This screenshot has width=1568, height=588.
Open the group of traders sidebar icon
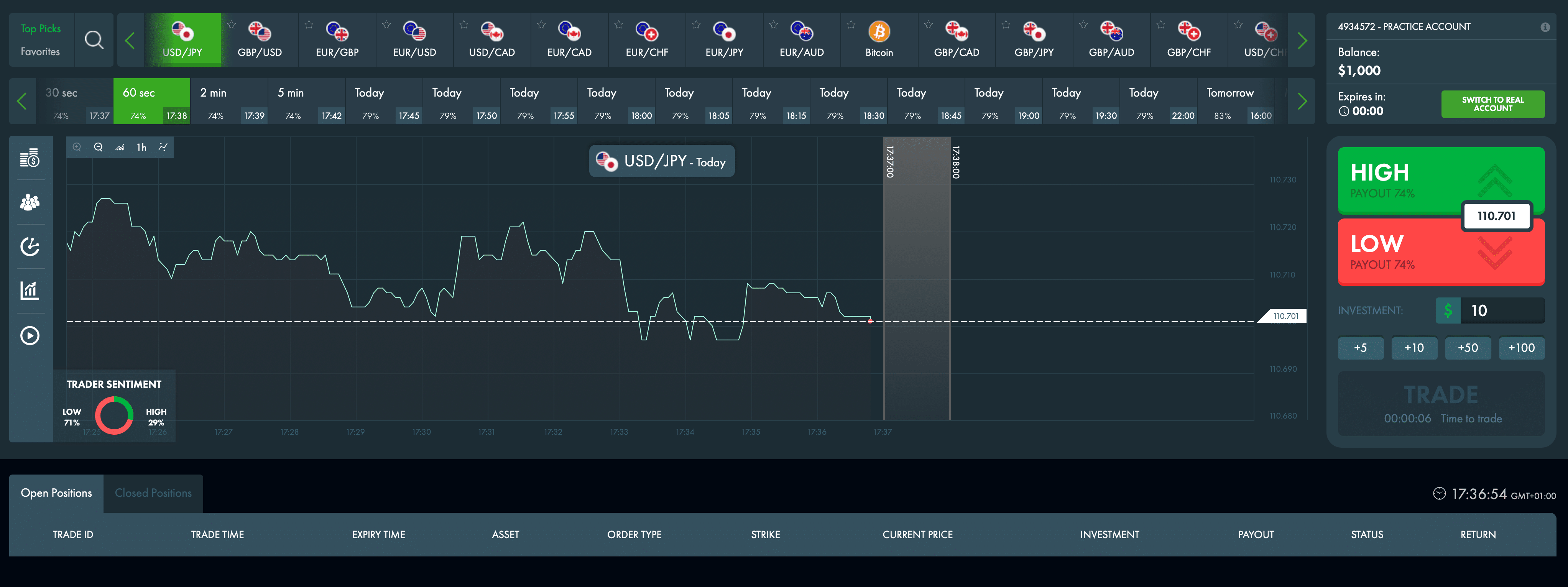click(x=29, y=202)
